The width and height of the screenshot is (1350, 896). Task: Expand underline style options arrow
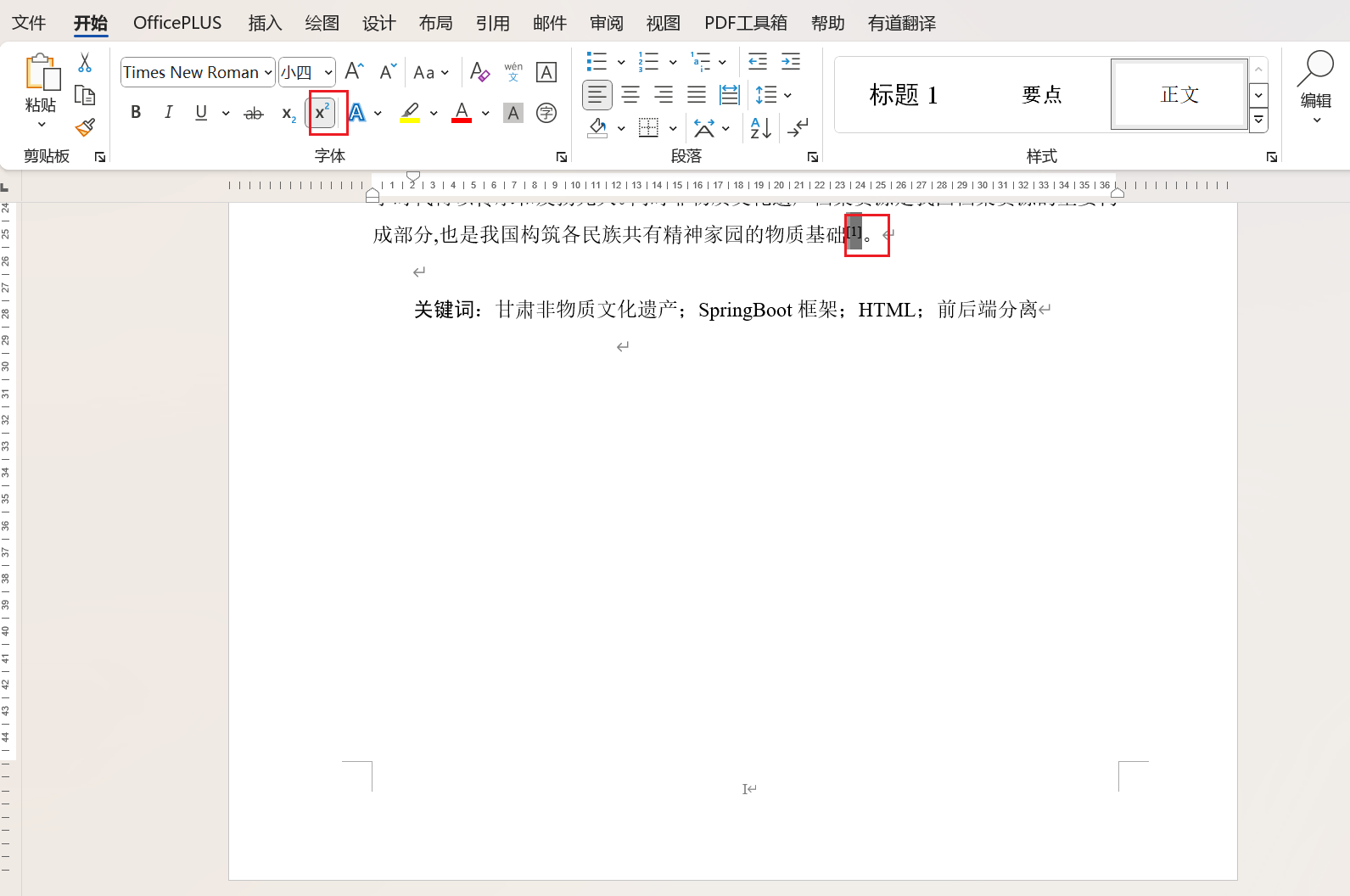coord(226,113)
